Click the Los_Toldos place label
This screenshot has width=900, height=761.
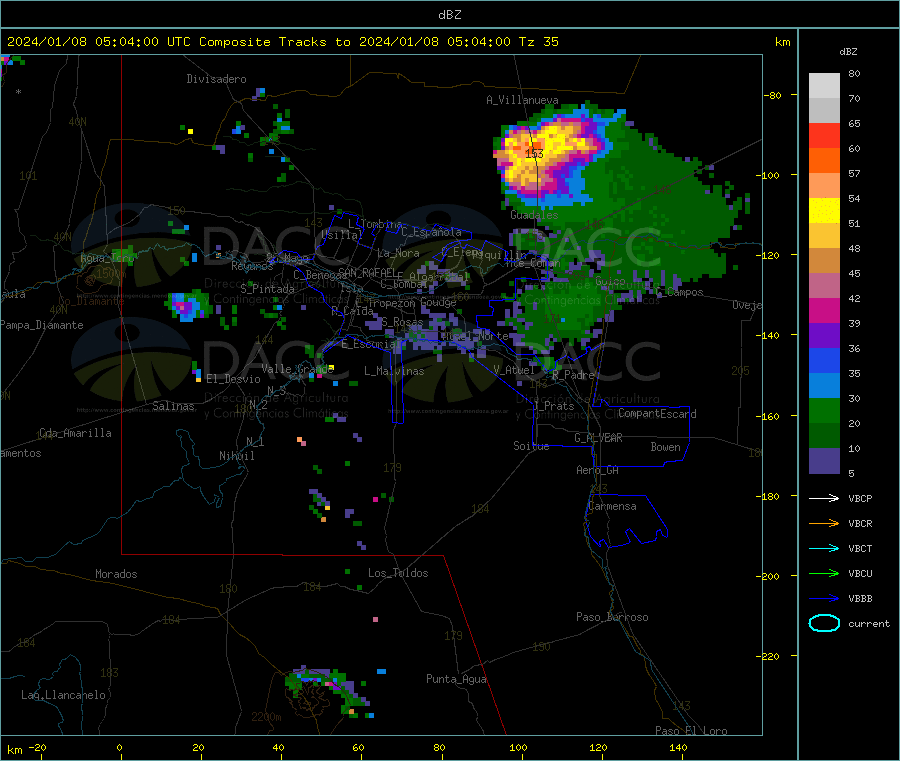click(x=398, y=573)
